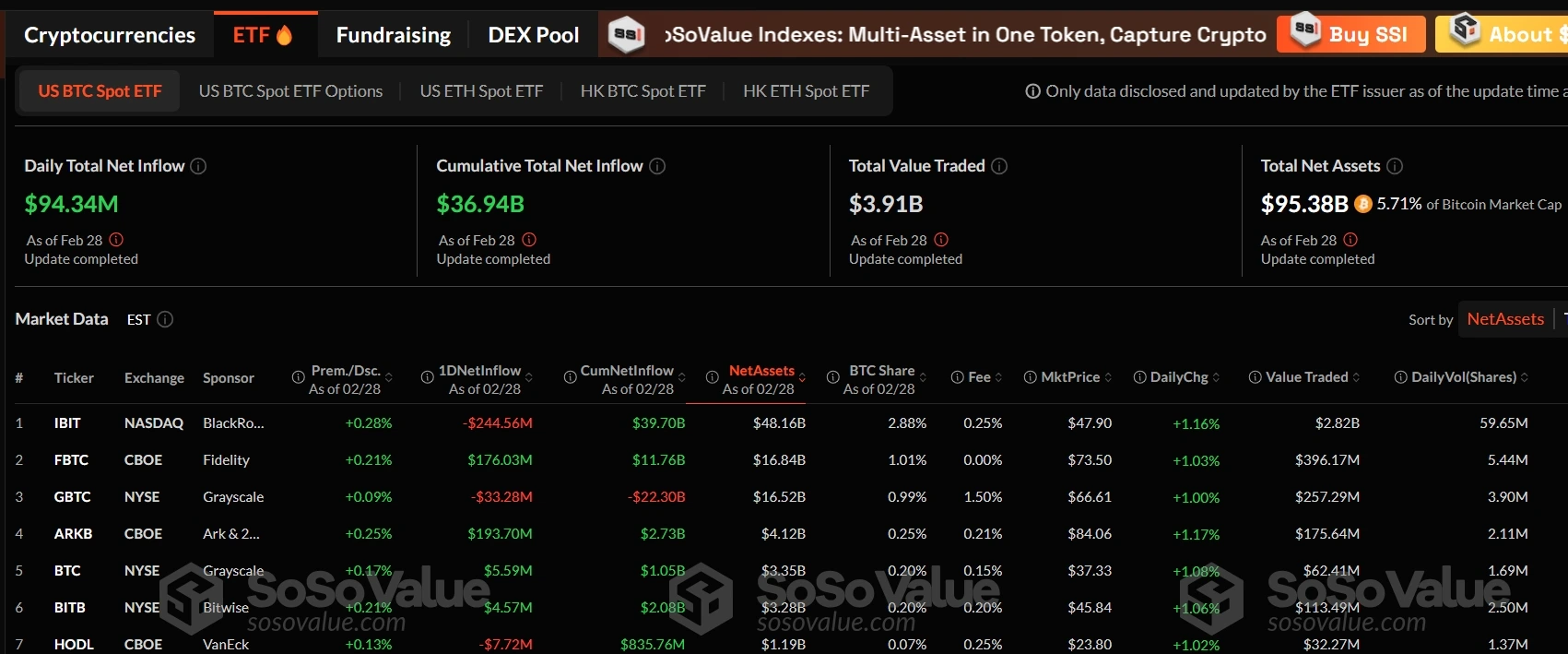Click info icon before Prem./Dsc. column
Screen dimensions: 1568x654
299,377
